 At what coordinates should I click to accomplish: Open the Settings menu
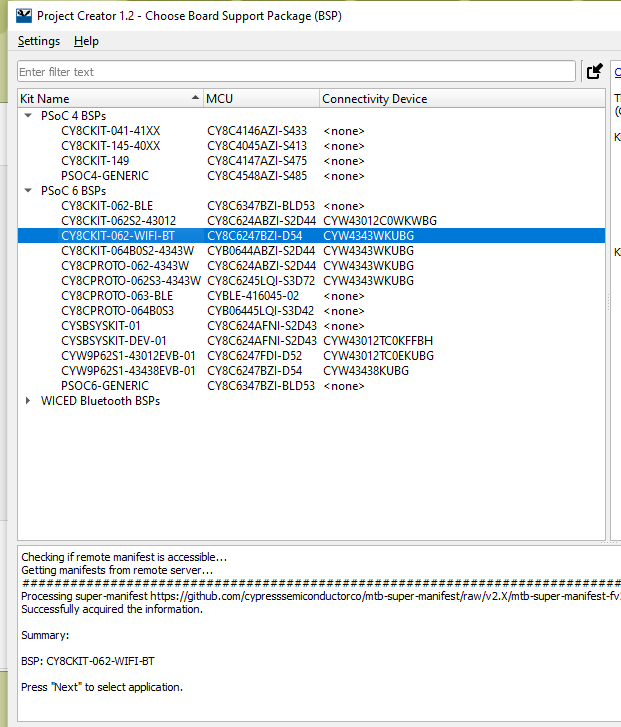pos(39,41)
